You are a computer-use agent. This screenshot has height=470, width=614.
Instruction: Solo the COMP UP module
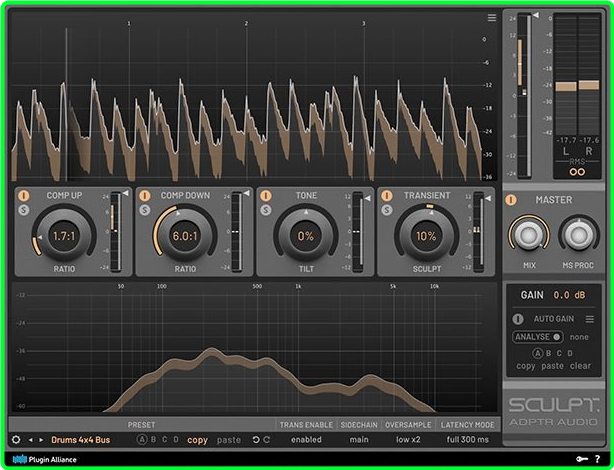[23, 210]
